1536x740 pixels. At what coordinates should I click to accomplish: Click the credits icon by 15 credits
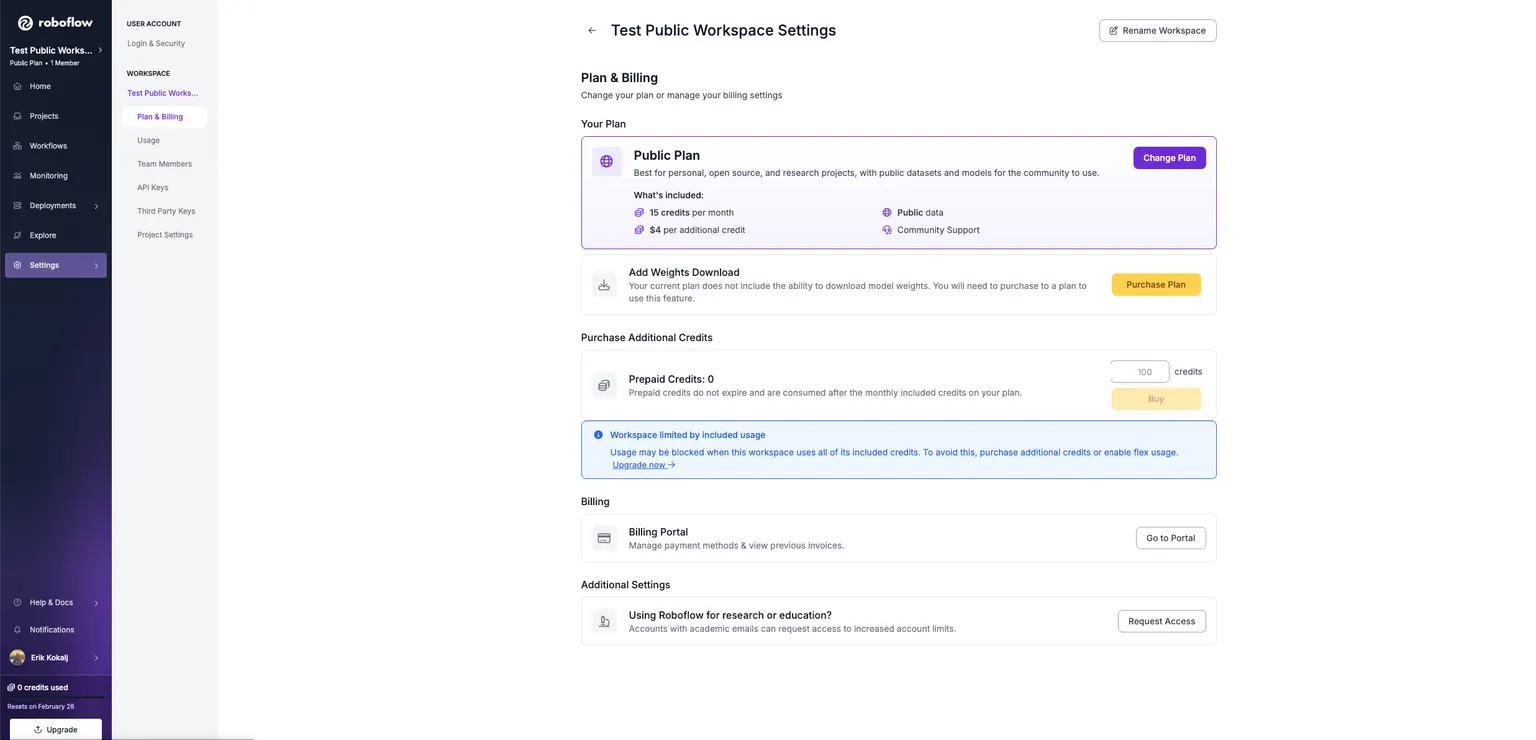pyautogui.click(x=639, y=213)
